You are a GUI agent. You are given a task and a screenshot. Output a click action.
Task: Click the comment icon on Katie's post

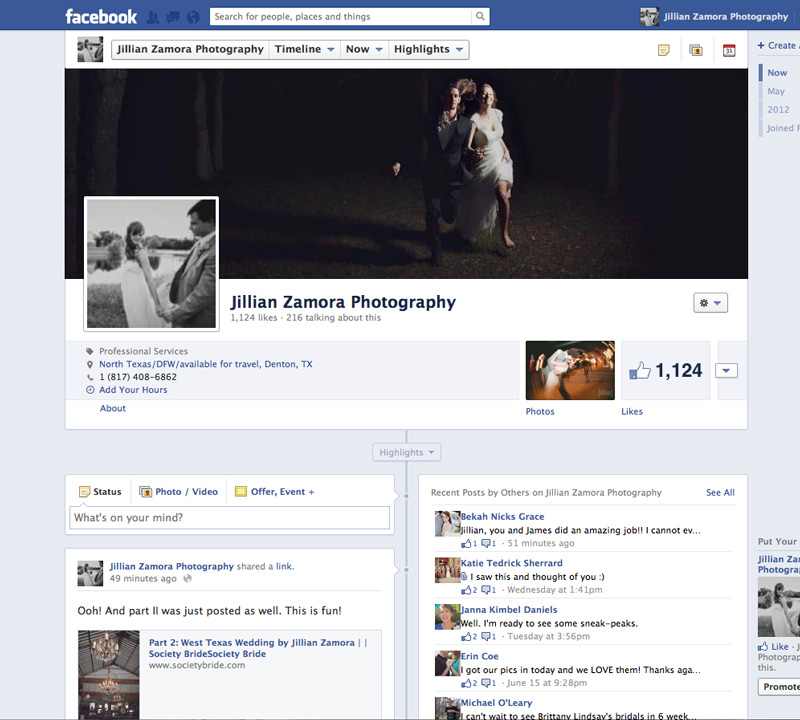486,590
